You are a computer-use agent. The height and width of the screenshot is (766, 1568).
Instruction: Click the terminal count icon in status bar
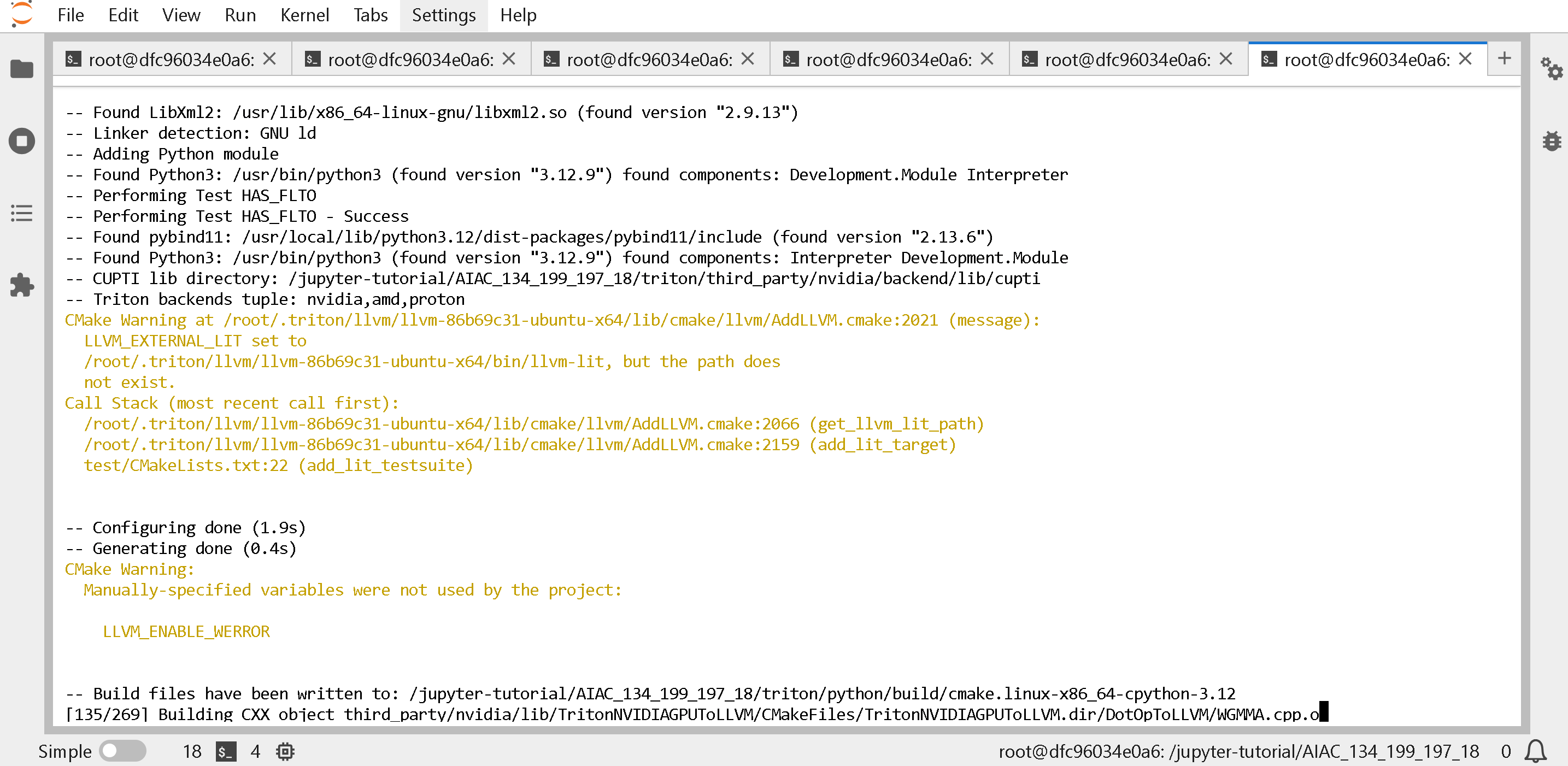226,751
